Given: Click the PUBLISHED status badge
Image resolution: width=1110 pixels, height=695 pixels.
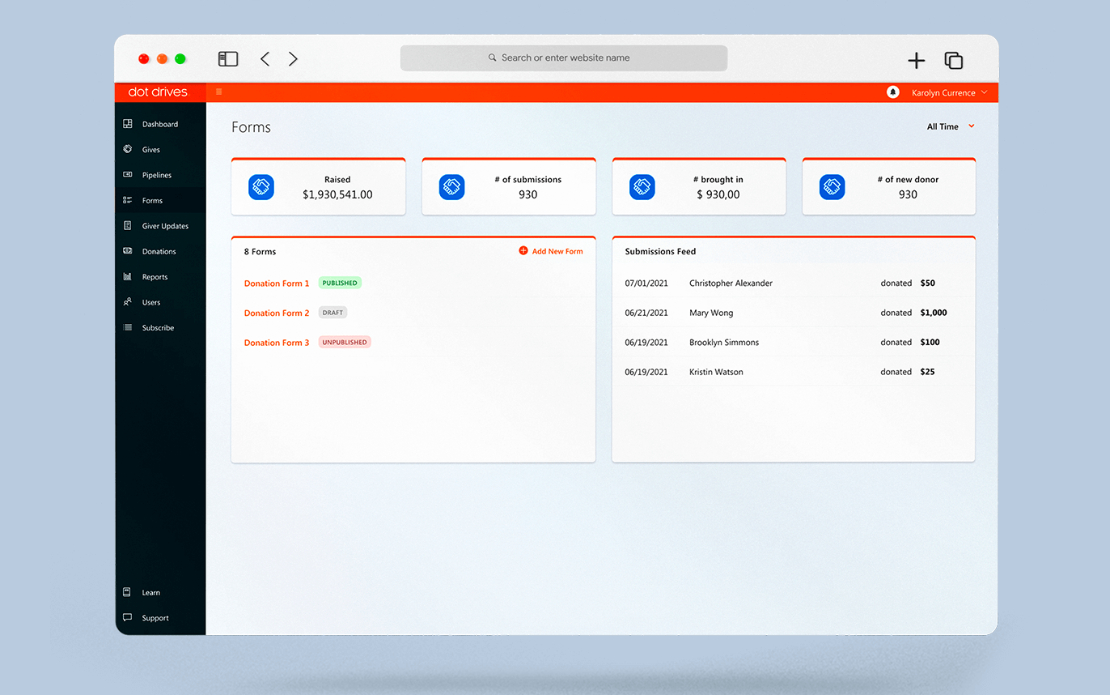Looking at the screenshot, I should tap(340, 282).
